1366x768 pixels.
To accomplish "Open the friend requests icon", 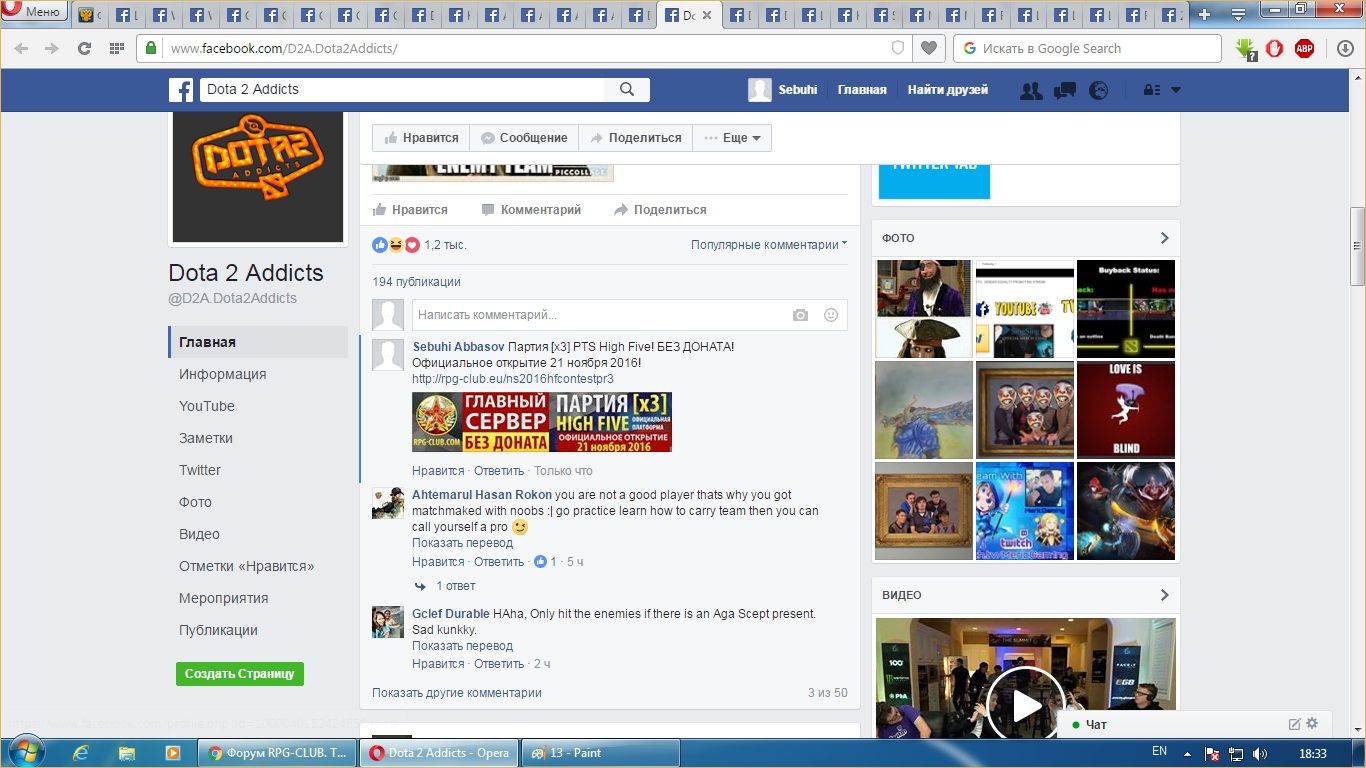I will point(1031,90).
